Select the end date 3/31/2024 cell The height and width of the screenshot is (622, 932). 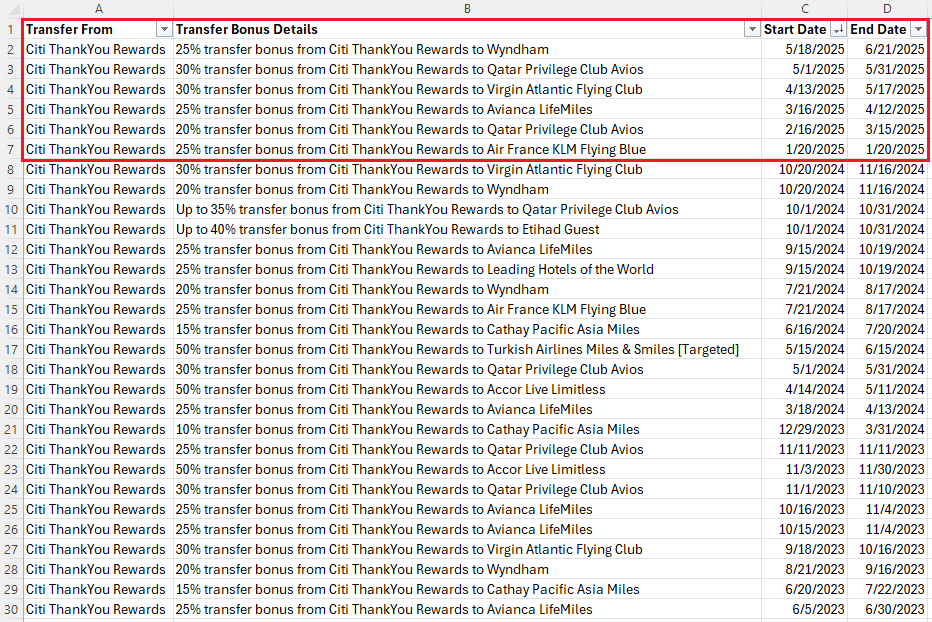[887, 429]
